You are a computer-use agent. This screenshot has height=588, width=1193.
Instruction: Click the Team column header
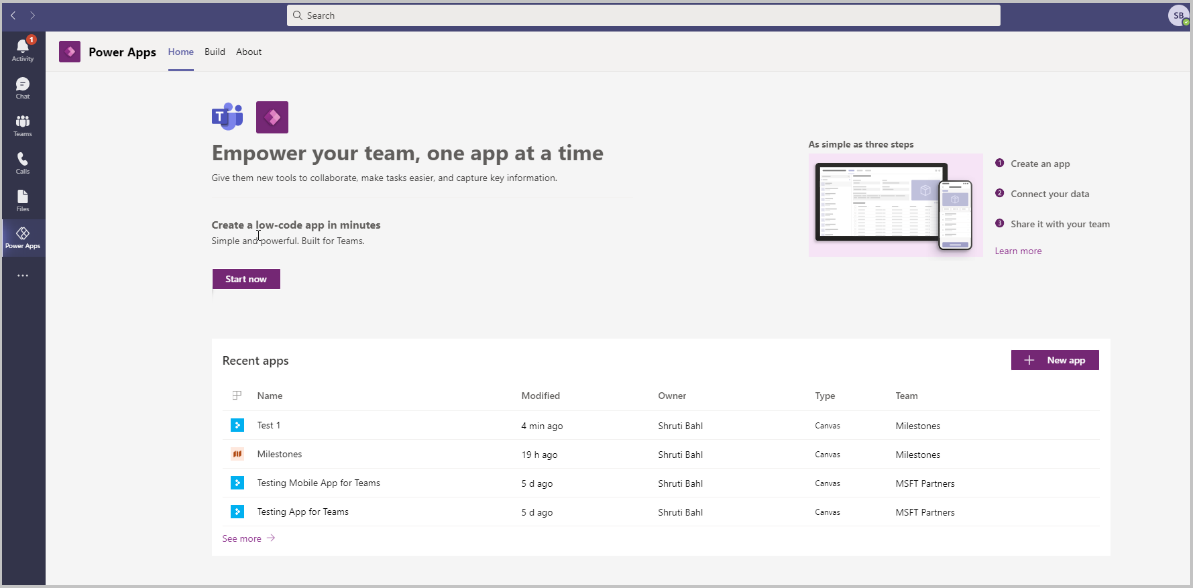click(906, 396)
